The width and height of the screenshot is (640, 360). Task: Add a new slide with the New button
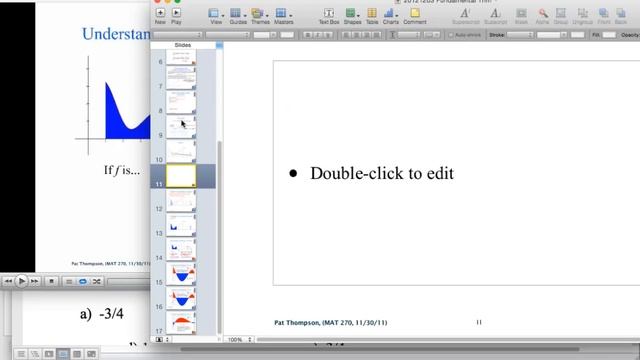[x=160, y=16]
